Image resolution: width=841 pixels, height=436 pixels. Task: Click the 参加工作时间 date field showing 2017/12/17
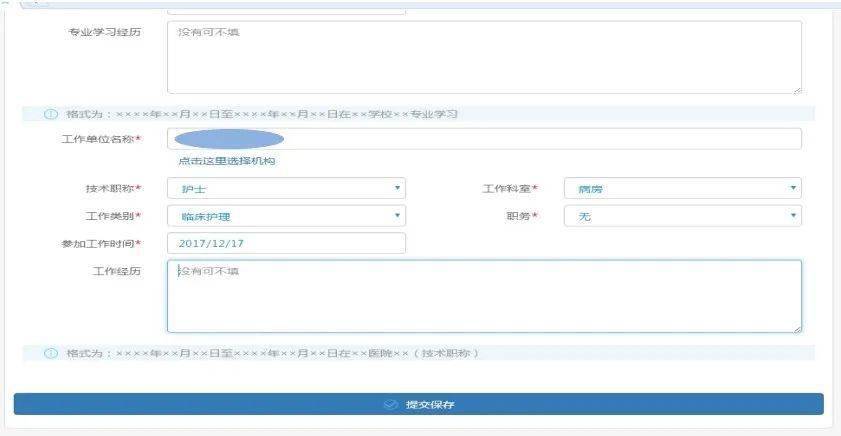coord(286,243)
